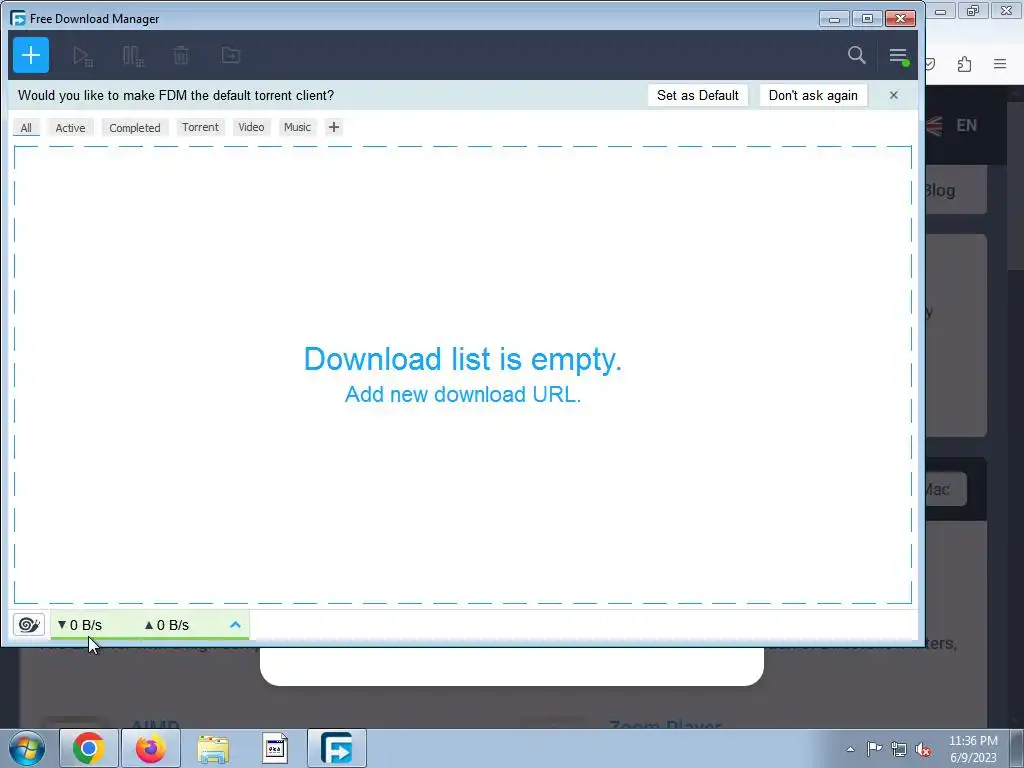Open Chrome from the taskbar
The height and width of the screenshot is (768, 1024).
pos(89,748)
